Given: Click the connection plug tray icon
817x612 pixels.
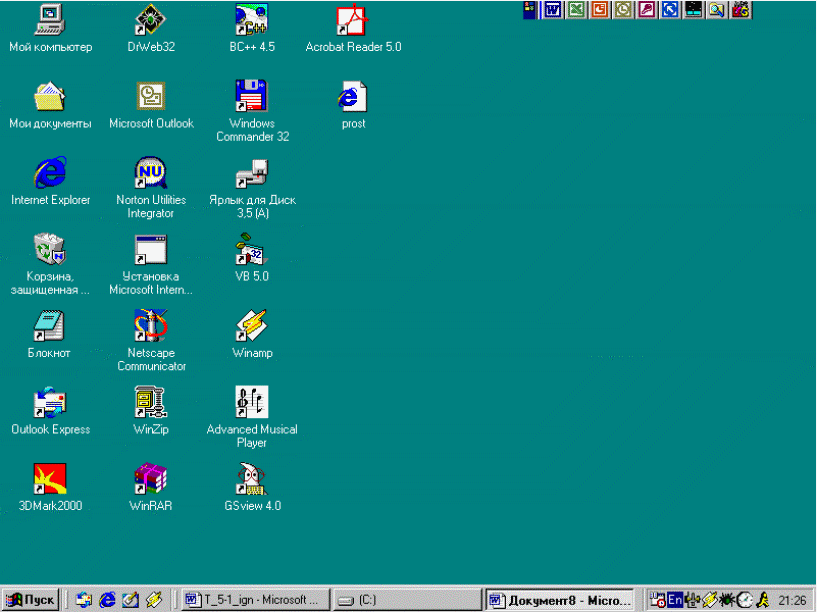Looking at the screenshot, I should tap(692, 600).
